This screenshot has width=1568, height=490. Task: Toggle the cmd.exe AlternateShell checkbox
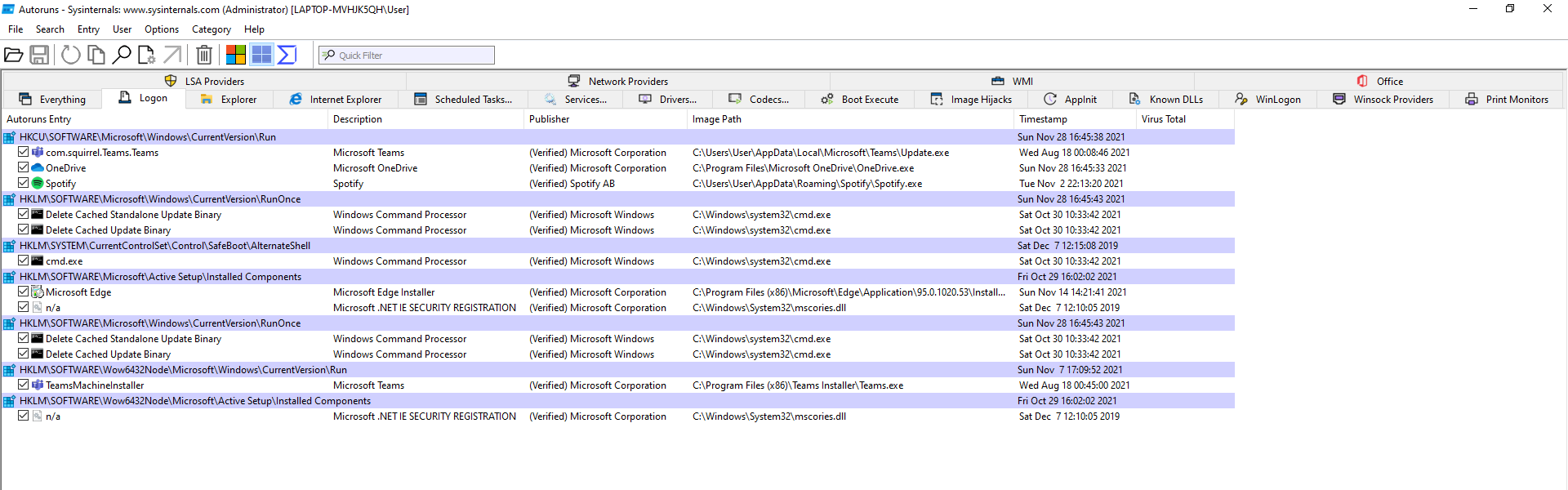point(24,261)
